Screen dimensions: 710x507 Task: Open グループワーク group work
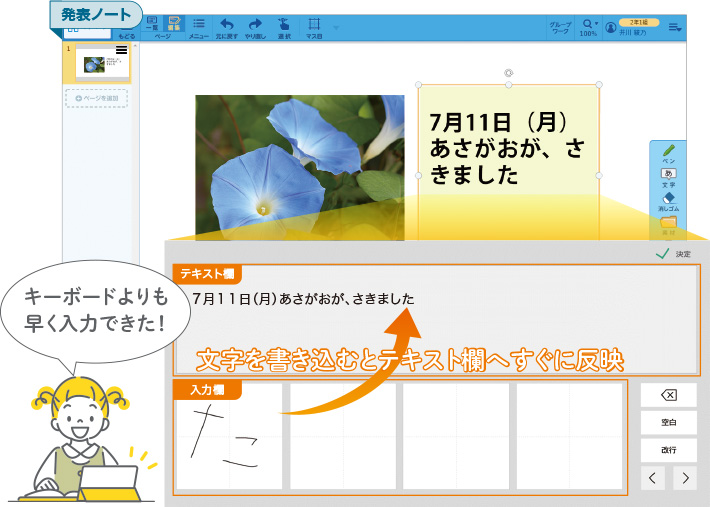coord(559,26)
